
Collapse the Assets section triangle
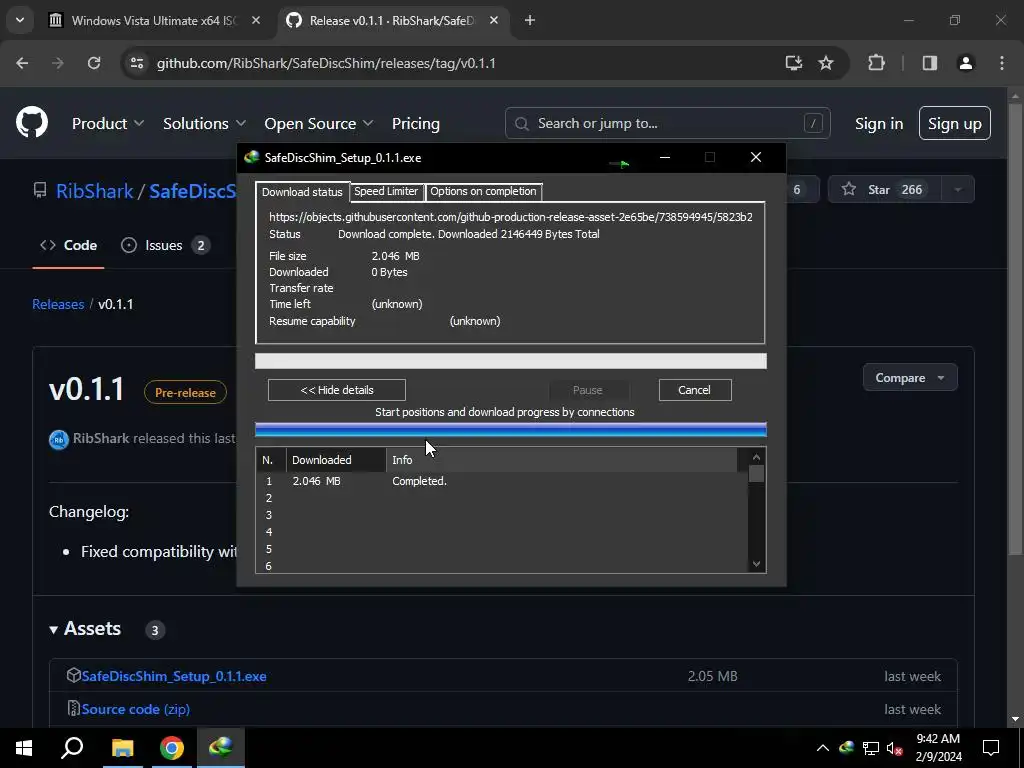[54, 630]
